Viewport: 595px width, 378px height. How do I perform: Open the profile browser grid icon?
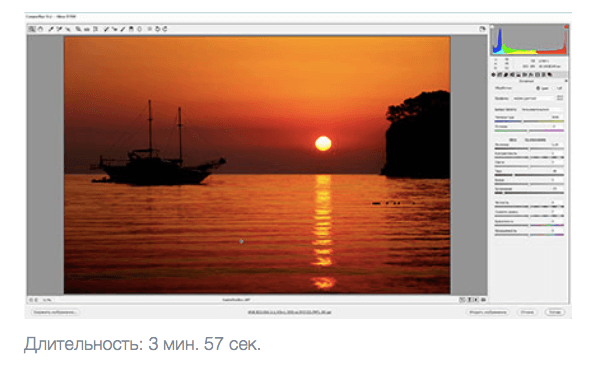(x=560, y=98)
